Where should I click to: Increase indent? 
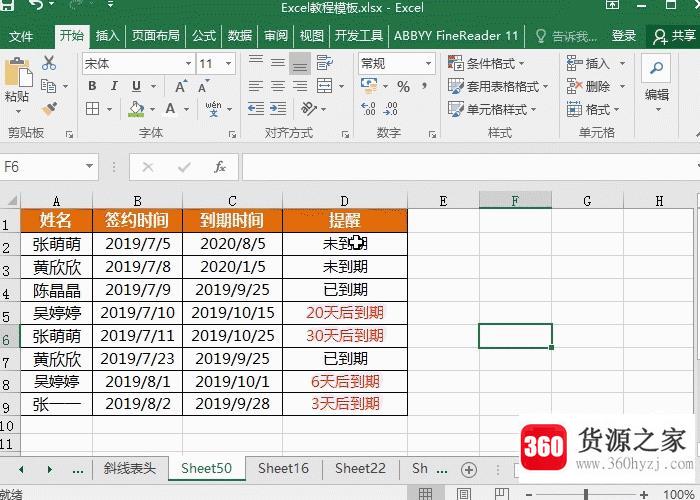[x=278, y=109]
